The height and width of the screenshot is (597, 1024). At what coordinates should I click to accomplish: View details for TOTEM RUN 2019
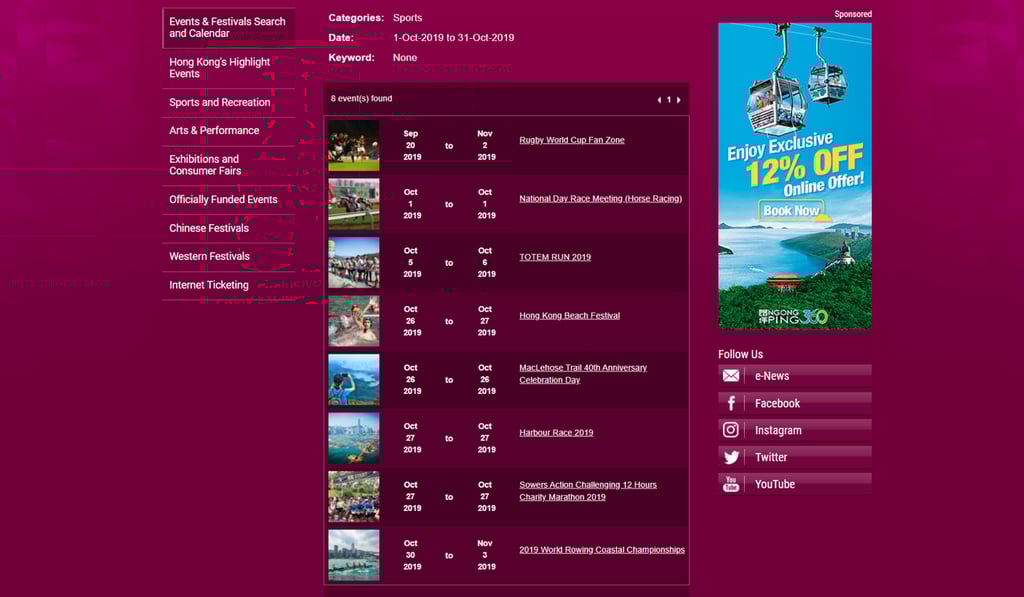click(554, 256)
